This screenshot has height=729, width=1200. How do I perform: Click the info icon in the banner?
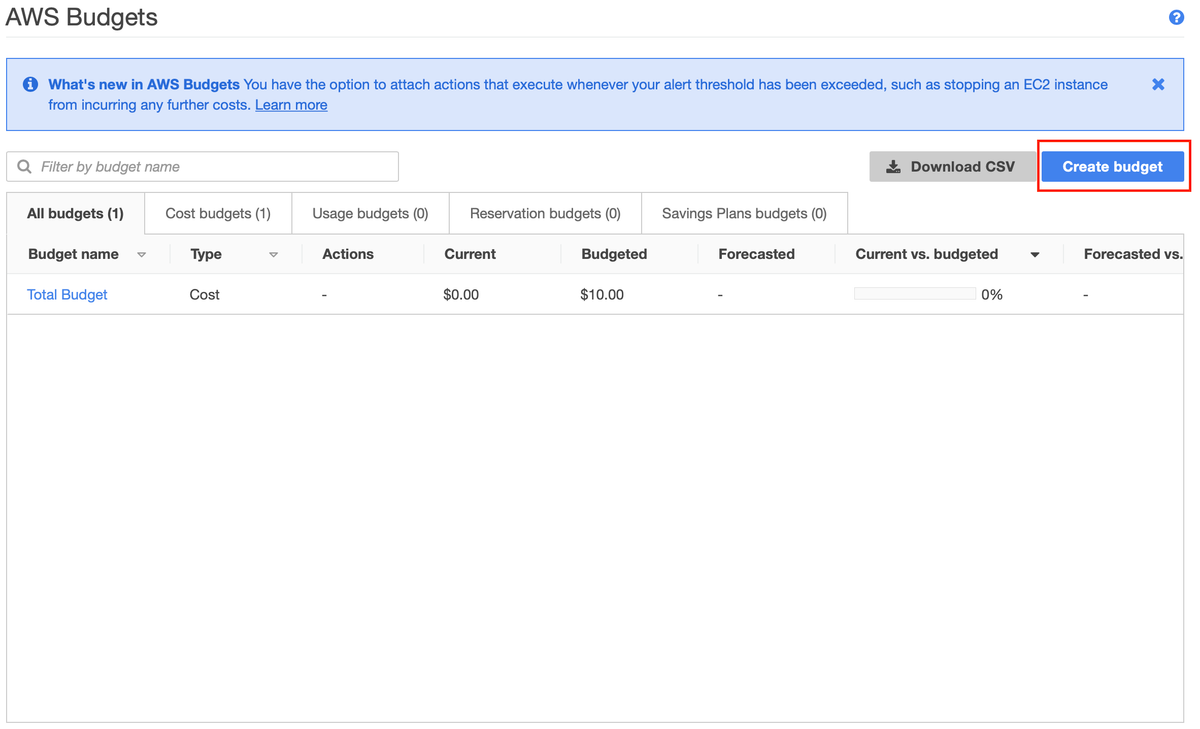30,84
